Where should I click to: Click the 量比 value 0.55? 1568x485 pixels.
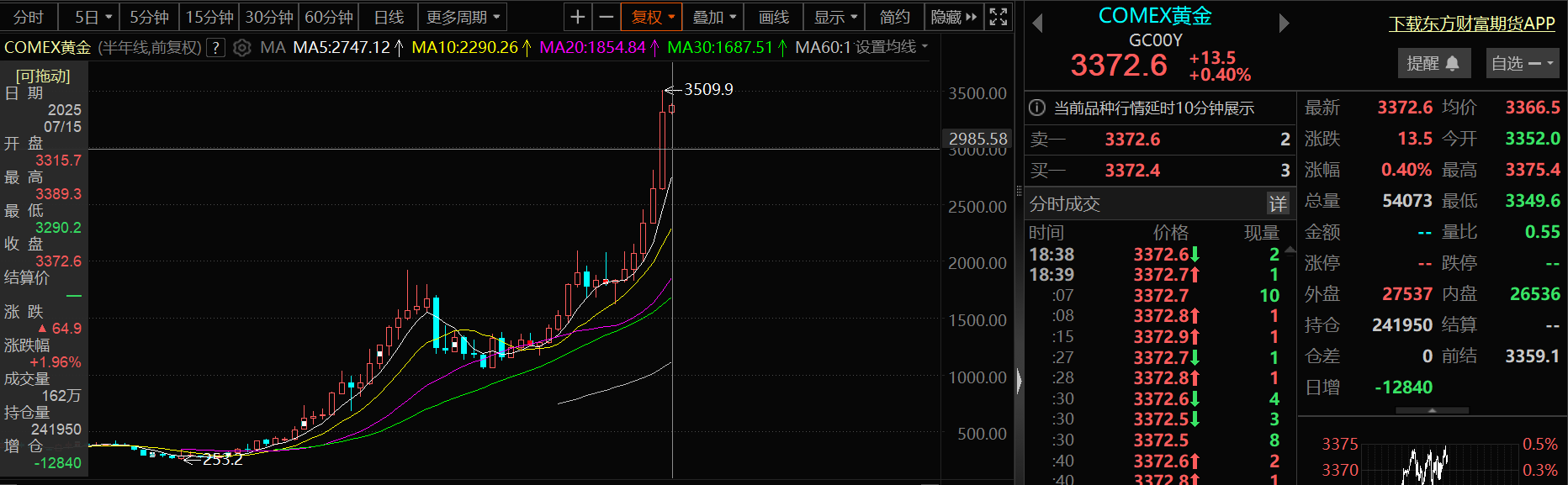[x=1543, y=232]
